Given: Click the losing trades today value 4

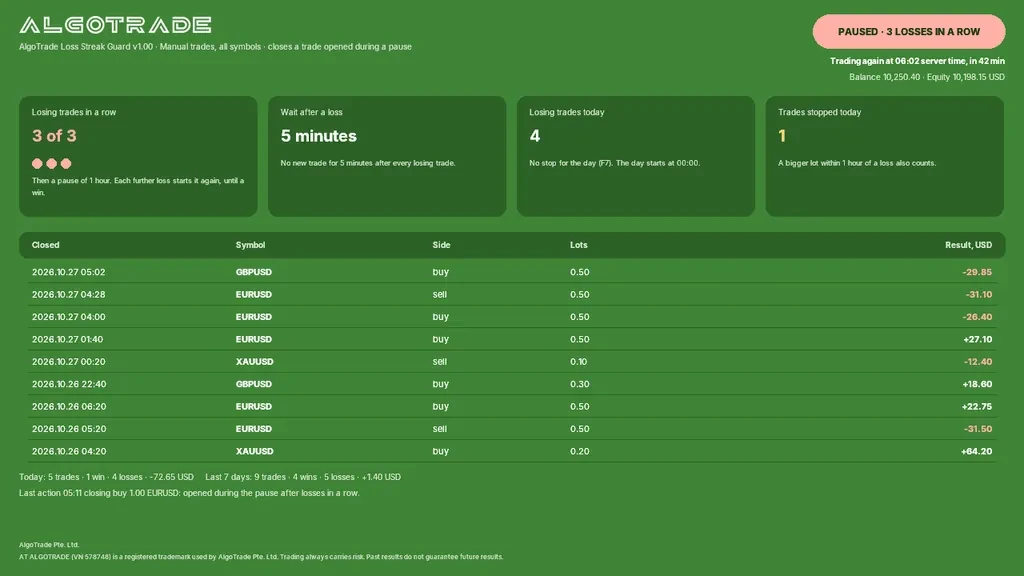Looking at the screenshot, I should 535,136.
